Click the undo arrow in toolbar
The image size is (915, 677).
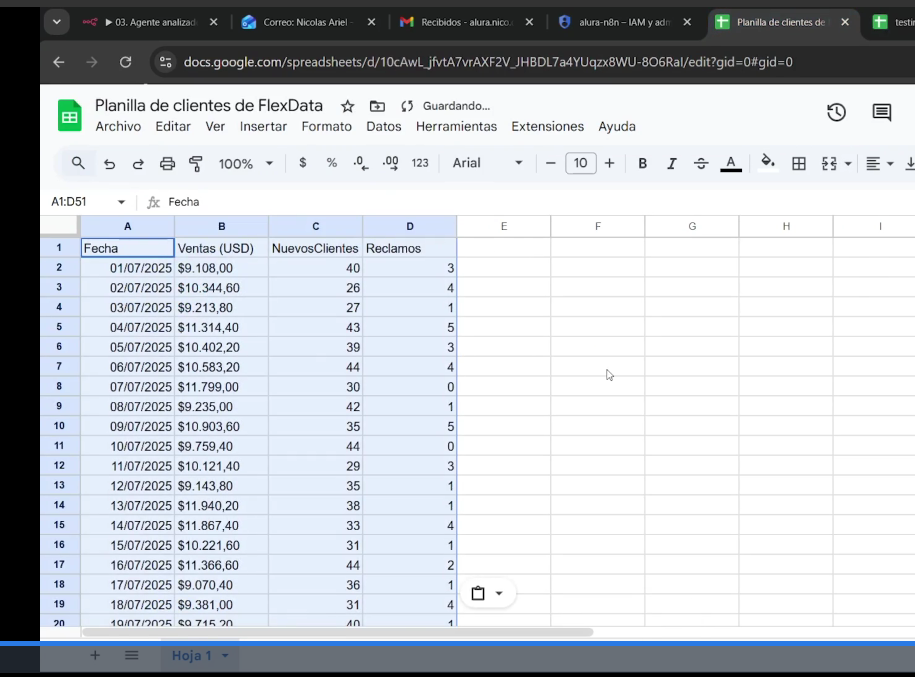point(109,163)
